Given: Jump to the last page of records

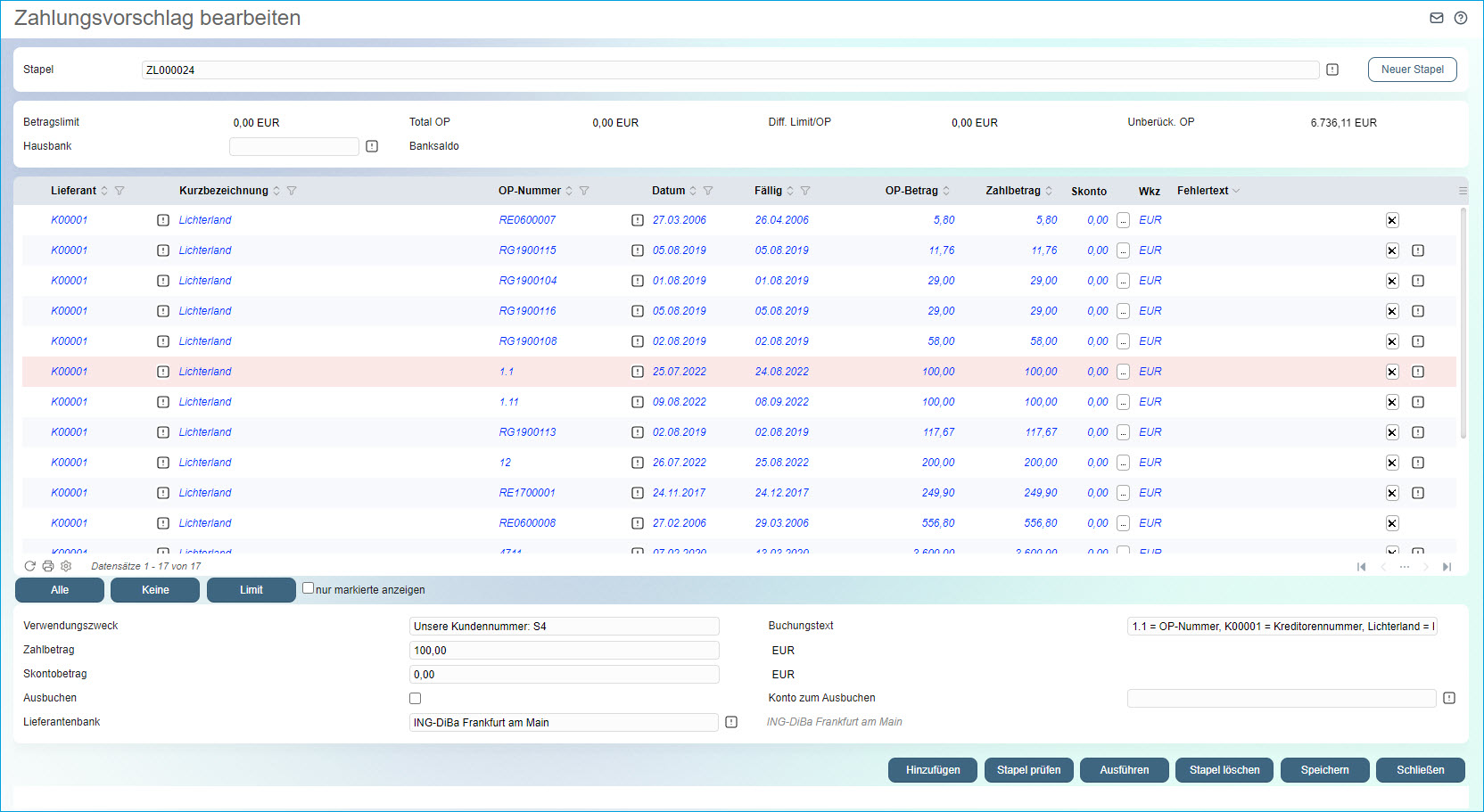Looking at the screenshot, I should click(x=1447, y=567).
